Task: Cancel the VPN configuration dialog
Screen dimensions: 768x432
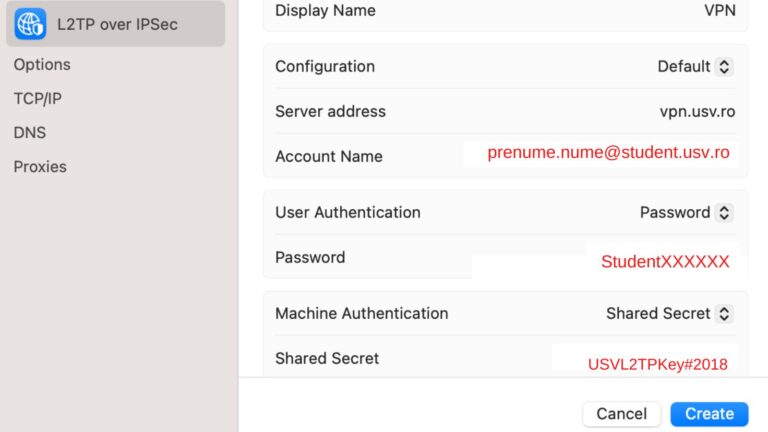Action: coord(622,414)
